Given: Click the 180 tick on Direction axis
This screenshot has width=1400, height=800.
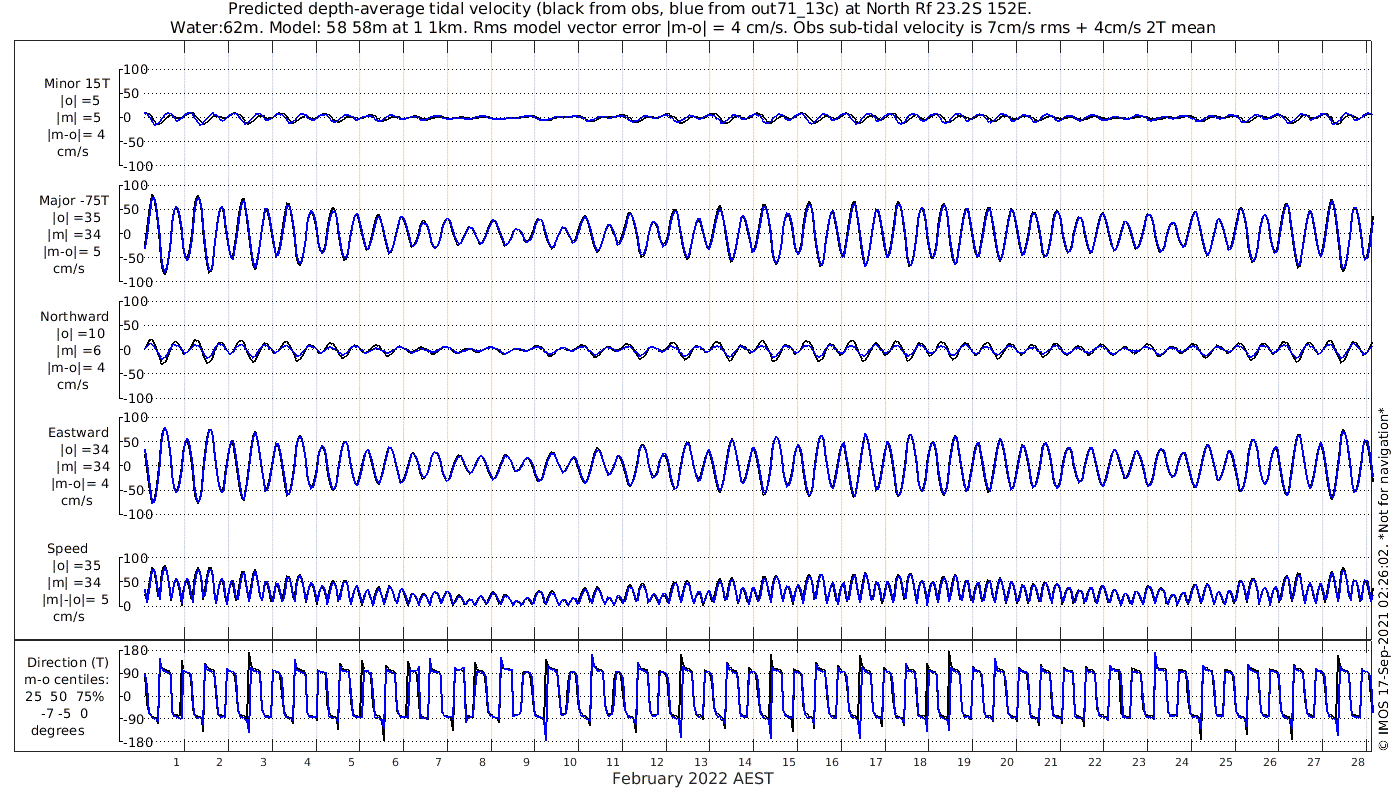Looking at the screenshot, I should 137,651.
